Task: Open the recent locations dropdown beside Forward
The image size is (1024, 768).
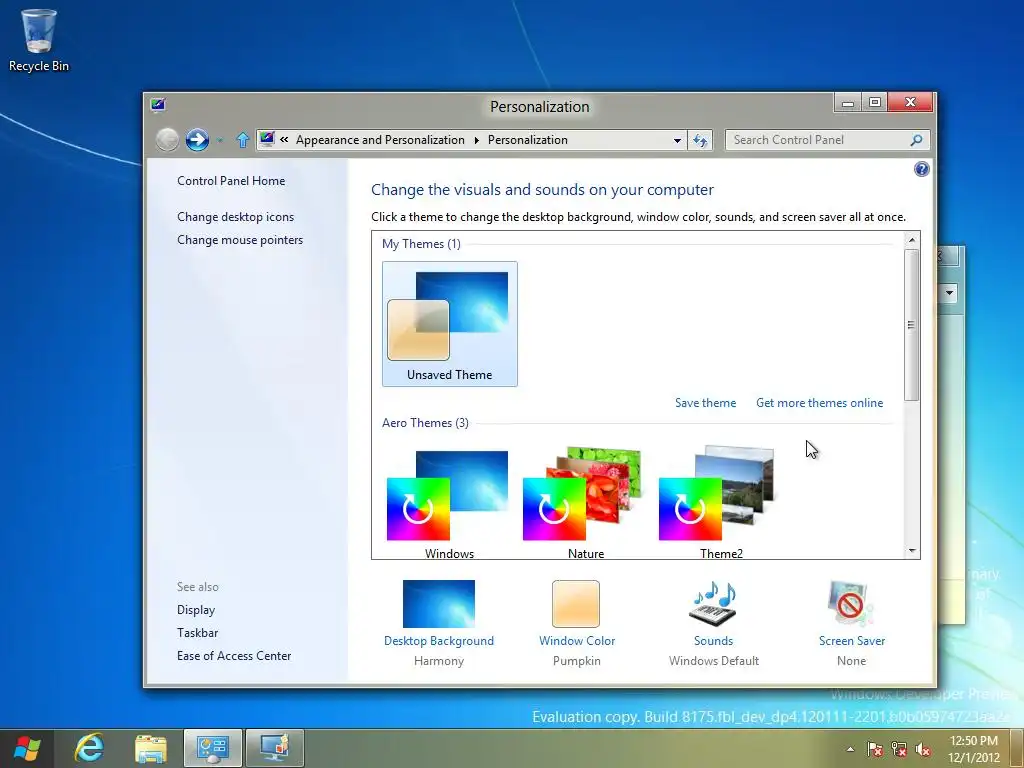Action: 220,140
